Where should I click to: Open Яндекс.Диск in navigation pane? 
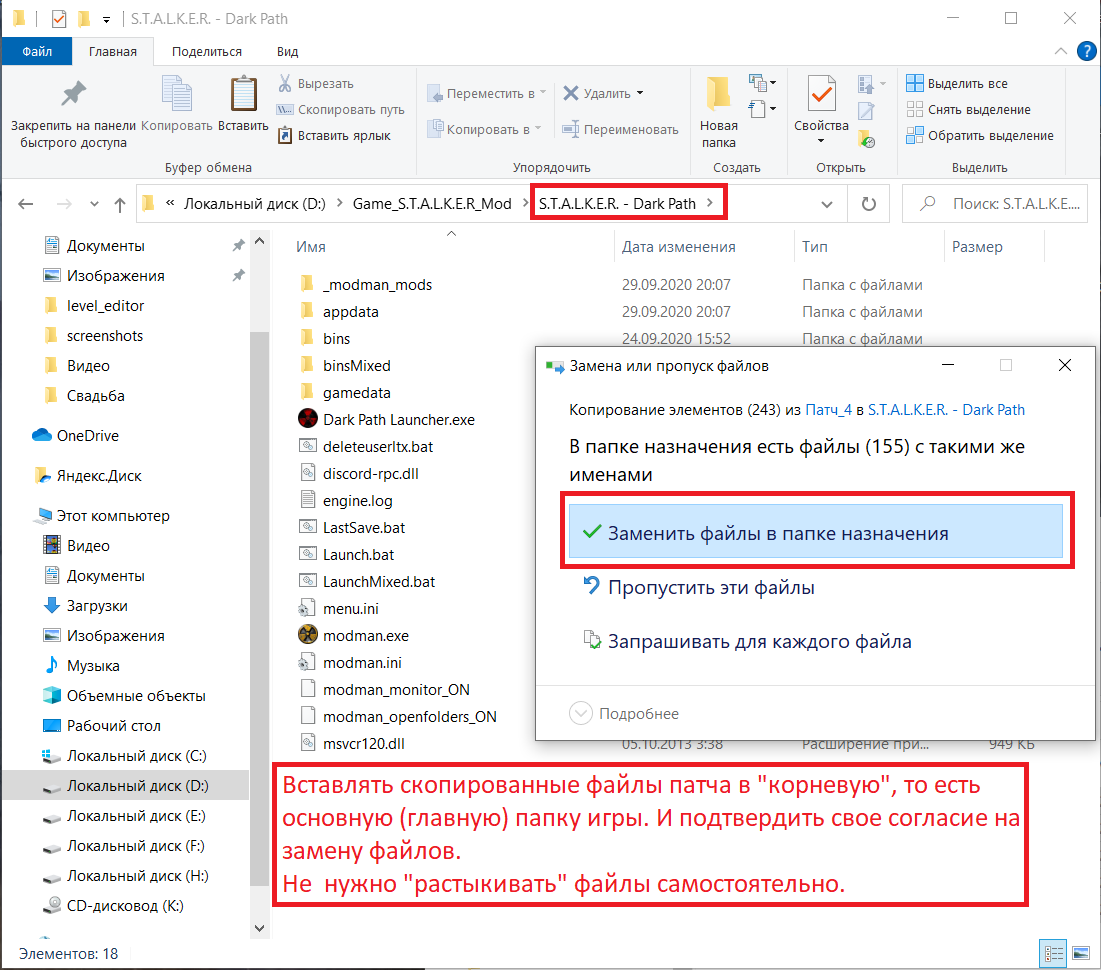point(87,476)
